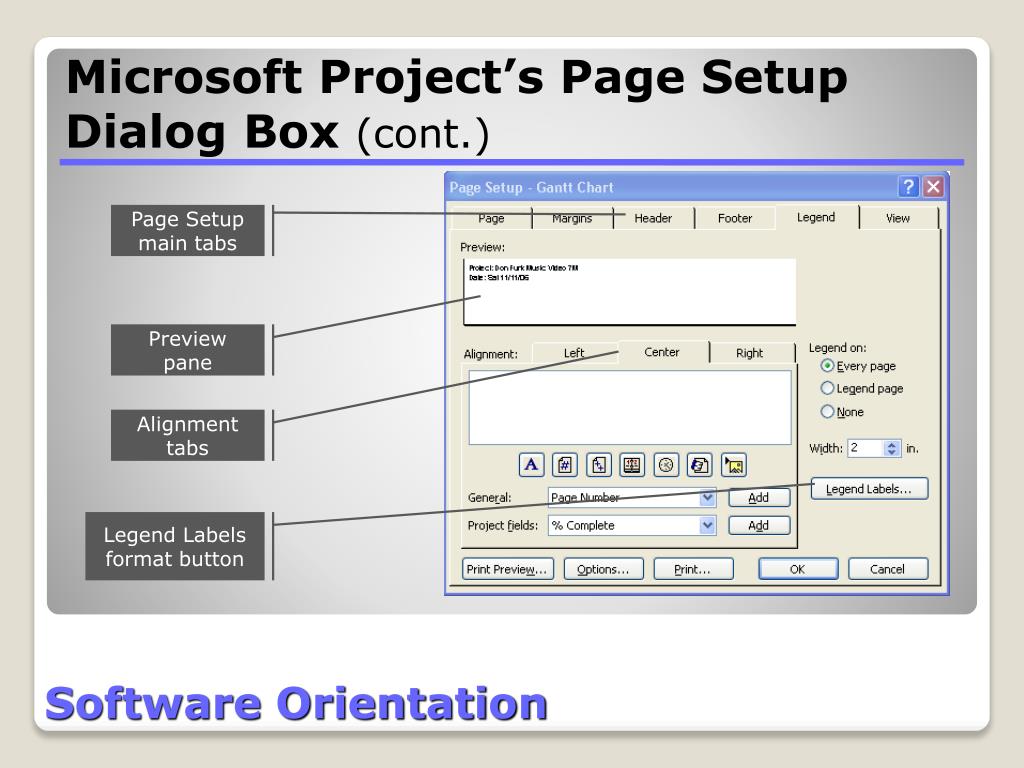The height and width of the screenshot is (768, 1024).
Task: Click the Width spinner arrows
Action: (891, 448)
